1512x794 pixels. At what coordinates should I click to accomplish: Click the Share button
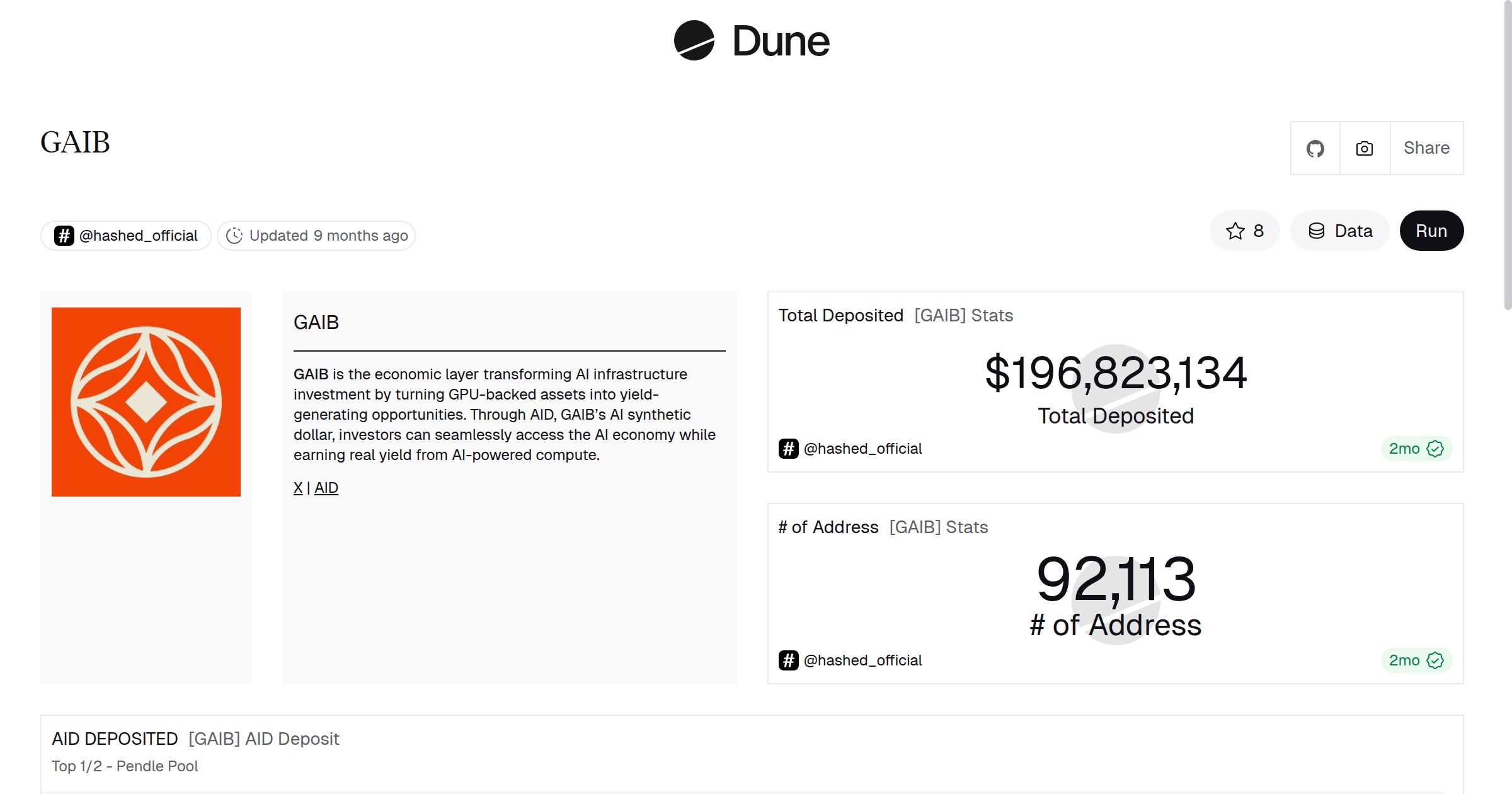1426,148
